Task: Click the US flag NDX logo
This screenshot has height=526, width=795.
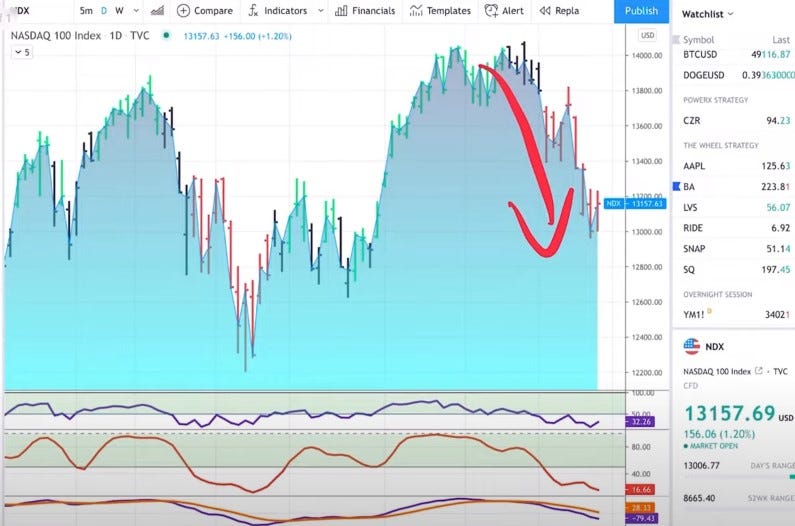Action: tap(692, 346)
